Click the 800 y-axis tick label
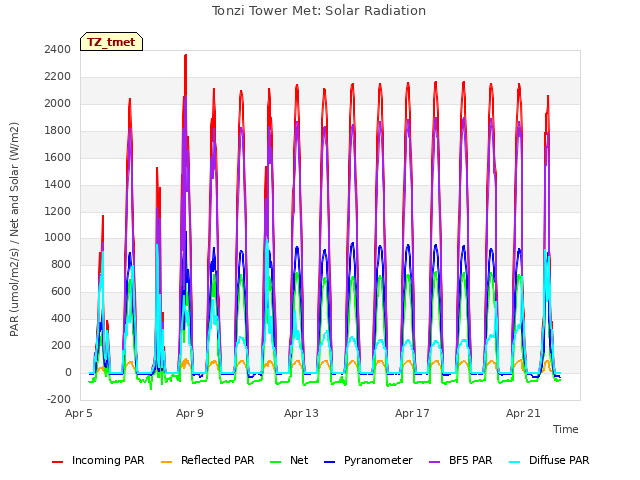Screen dimensions: 640x480 click(x=61, y=265)
